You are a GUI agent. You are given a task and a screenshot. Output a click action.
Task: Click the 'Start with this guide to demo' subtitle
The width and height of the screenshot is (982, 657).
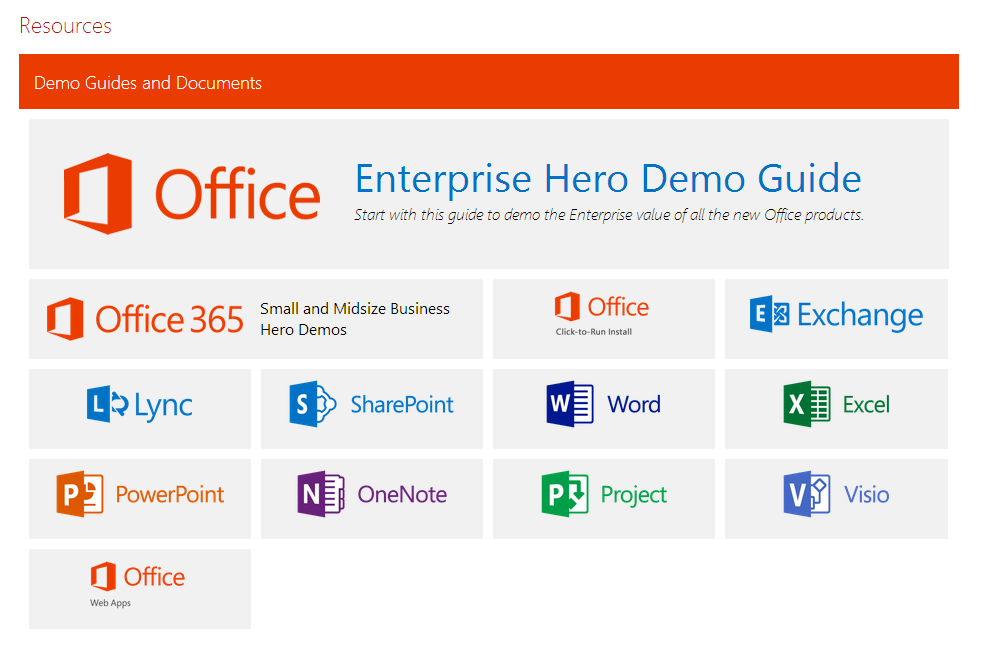609,215
